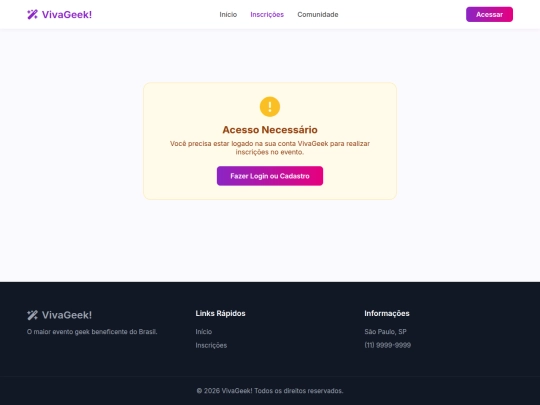Open the Inscrições nav menu item in header
Viewport: 540px width, 405px height.
pyautogui.click(x=267, y=14)
